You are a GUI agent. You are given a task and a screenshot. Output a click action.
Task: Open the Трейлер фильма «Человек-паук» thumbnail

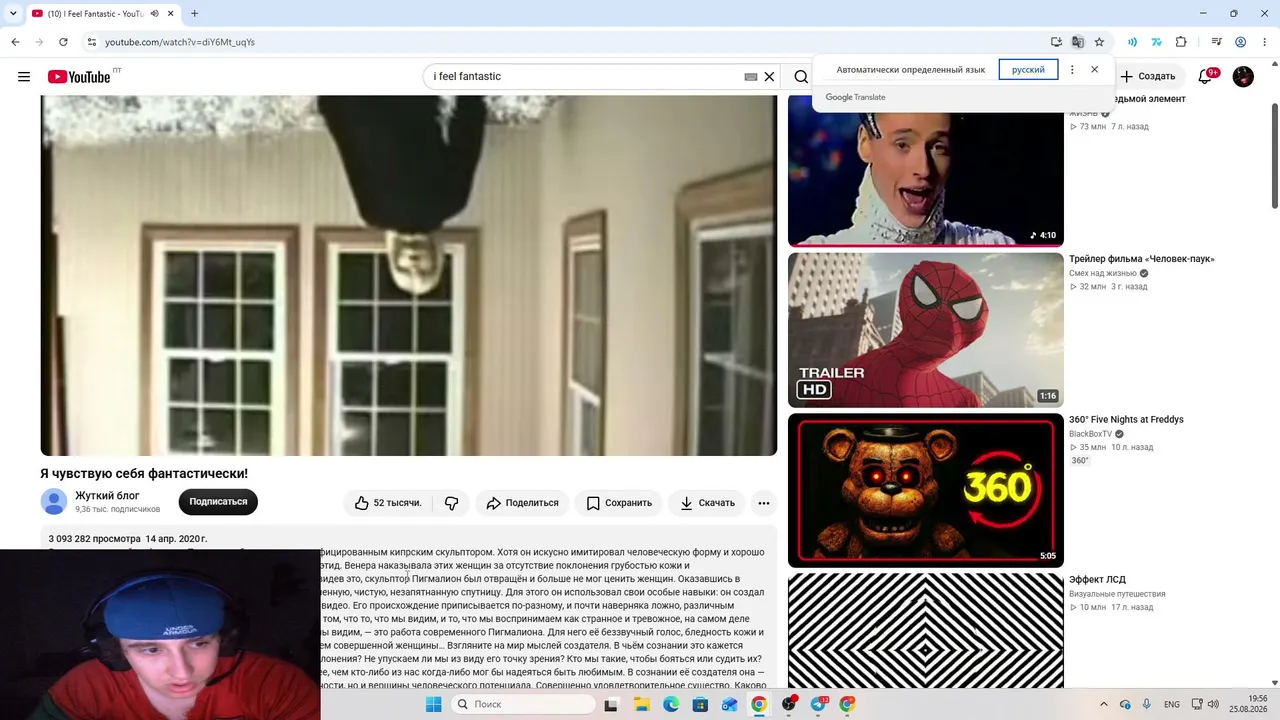coord(926,330)
